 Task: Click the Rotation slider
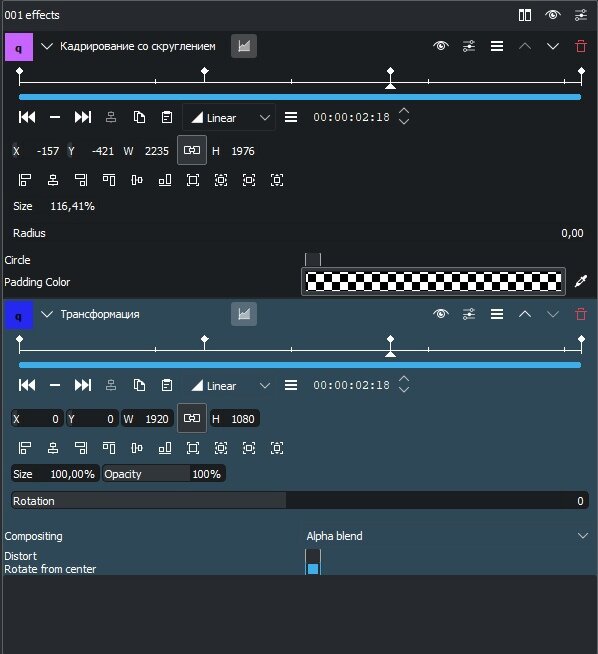click(300, 501)
